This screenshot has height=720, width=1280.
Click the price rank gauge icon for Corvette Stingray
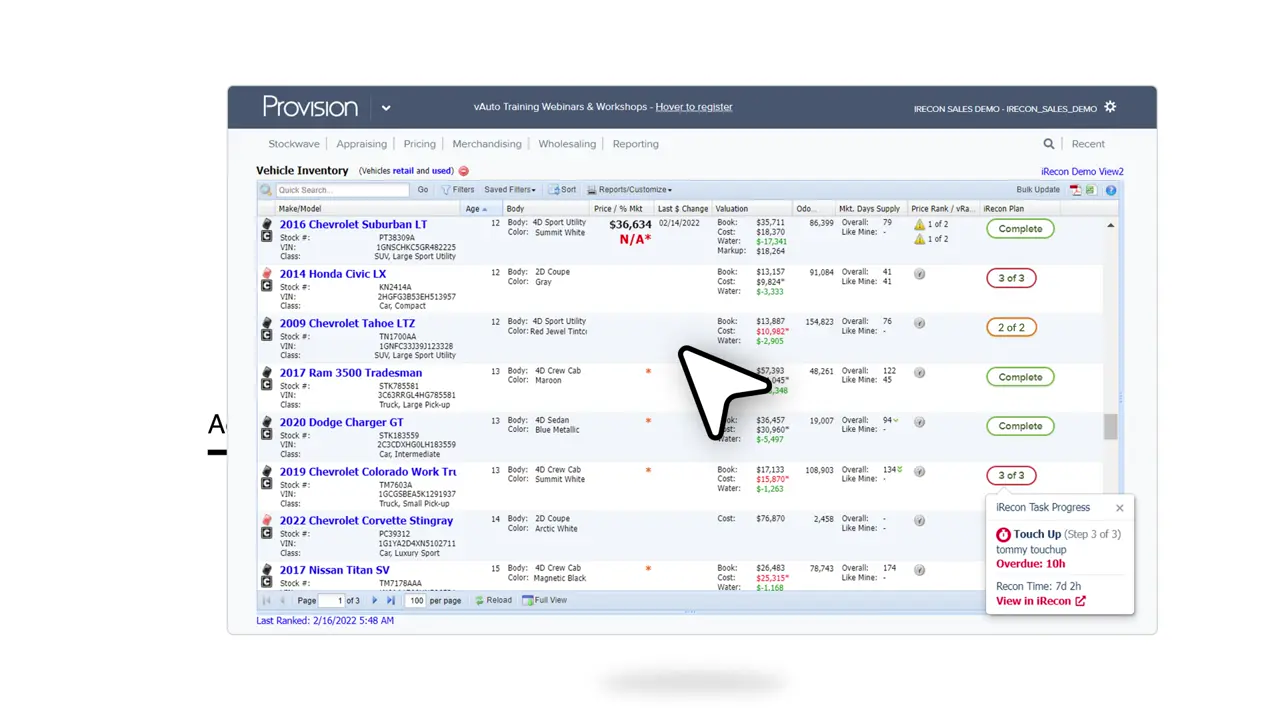click(919, 520)
